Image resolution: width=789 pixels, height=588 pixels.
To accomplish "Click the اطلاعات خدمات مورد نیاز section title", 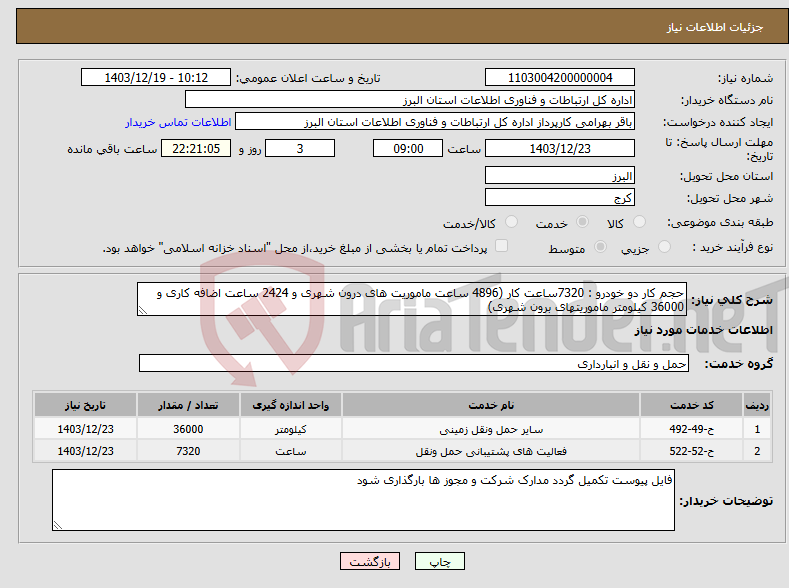I will tap(703, 330).
